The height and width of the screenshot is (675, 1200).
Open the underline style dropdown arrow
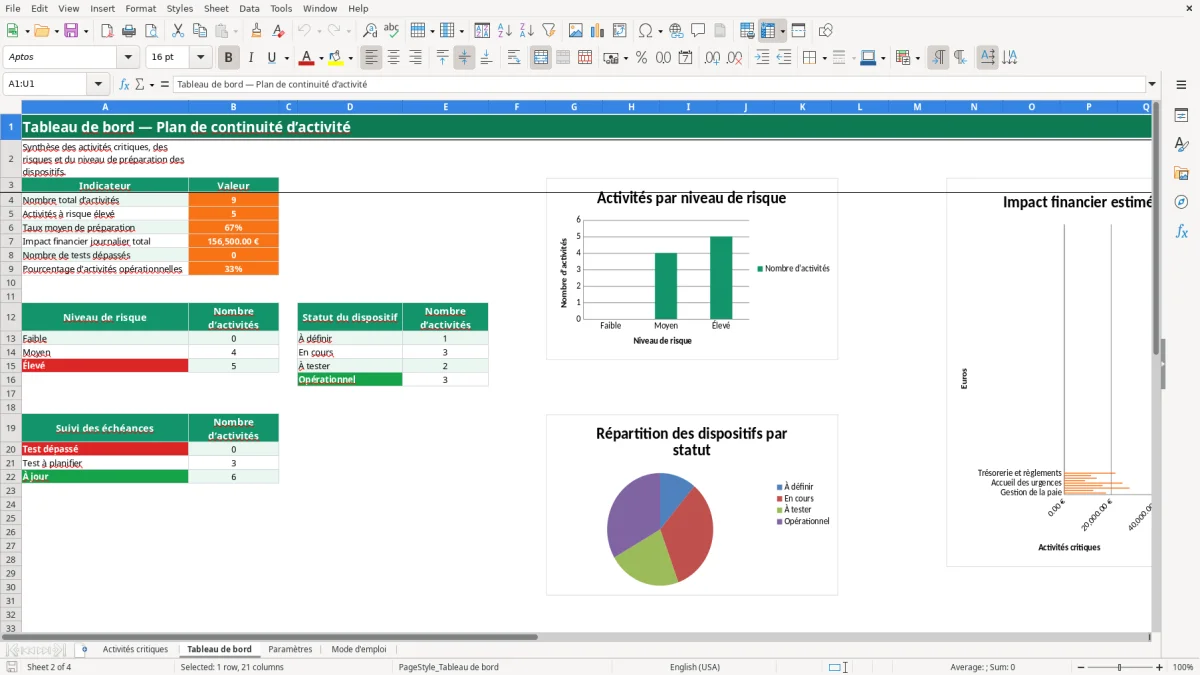coord(286,58)
